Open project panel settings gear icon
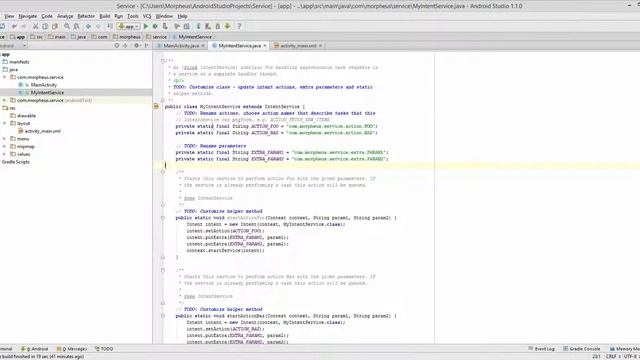Viewport: 640px width, 360px height. 137,46
